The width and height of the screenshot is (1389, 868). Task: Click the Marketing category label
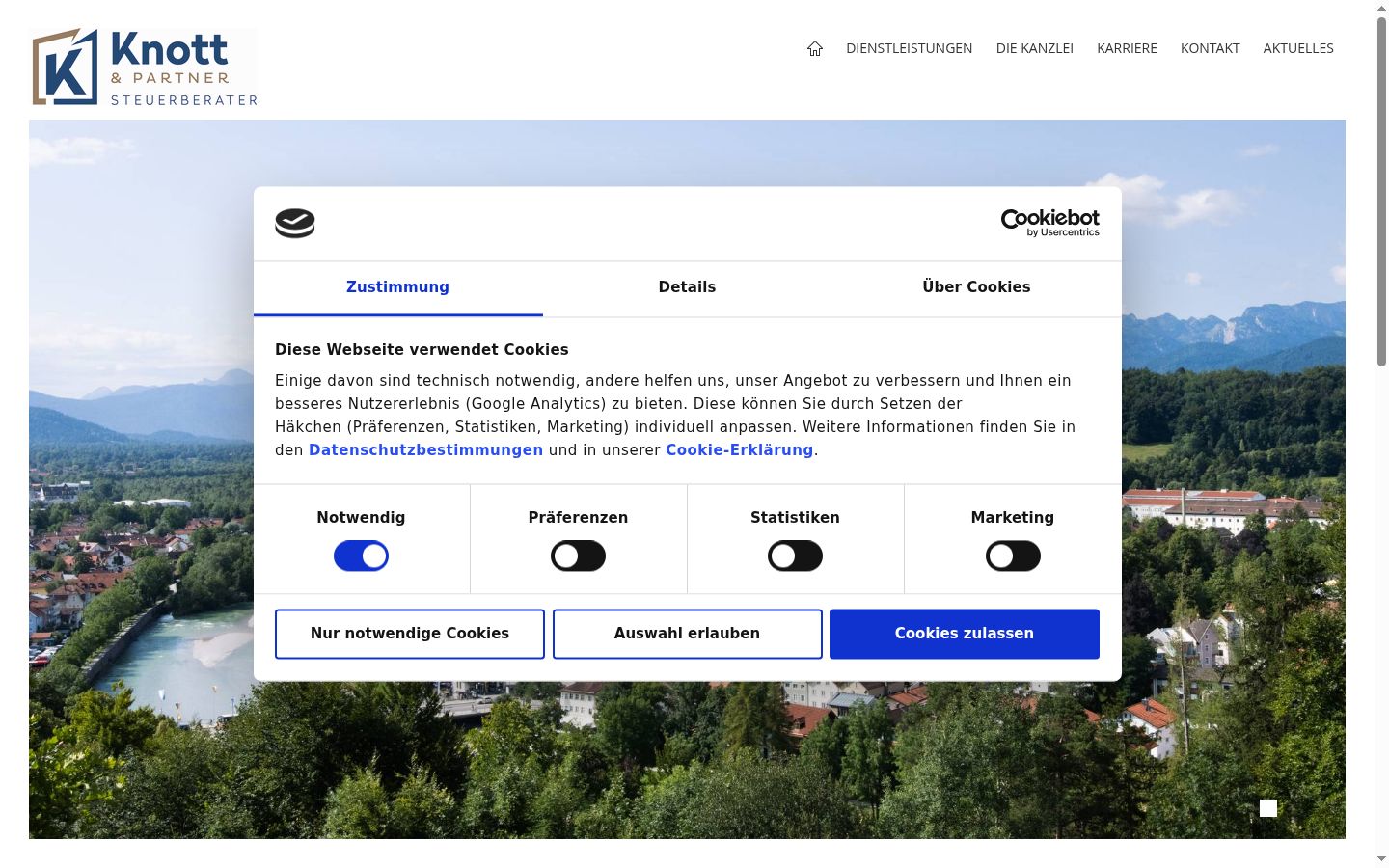click(1013, 518)
